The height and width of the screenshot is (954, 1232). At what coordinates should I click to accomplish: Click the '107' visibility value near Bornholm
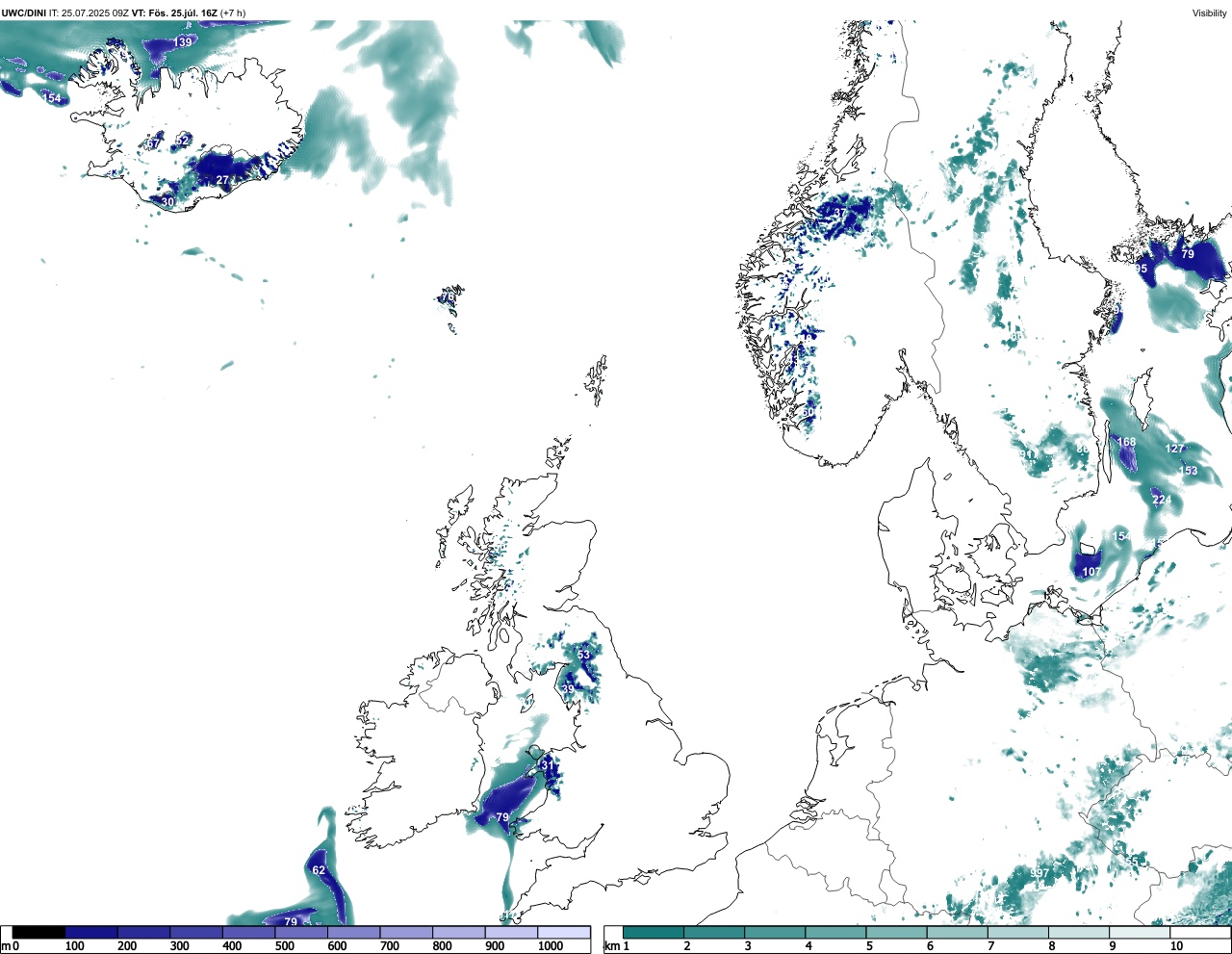coord(1091,572)
